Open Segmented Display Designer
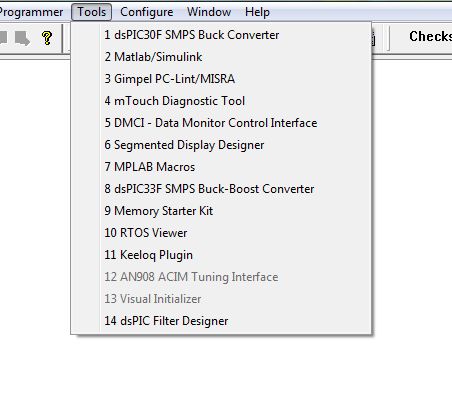 click(x=221, y=145)
